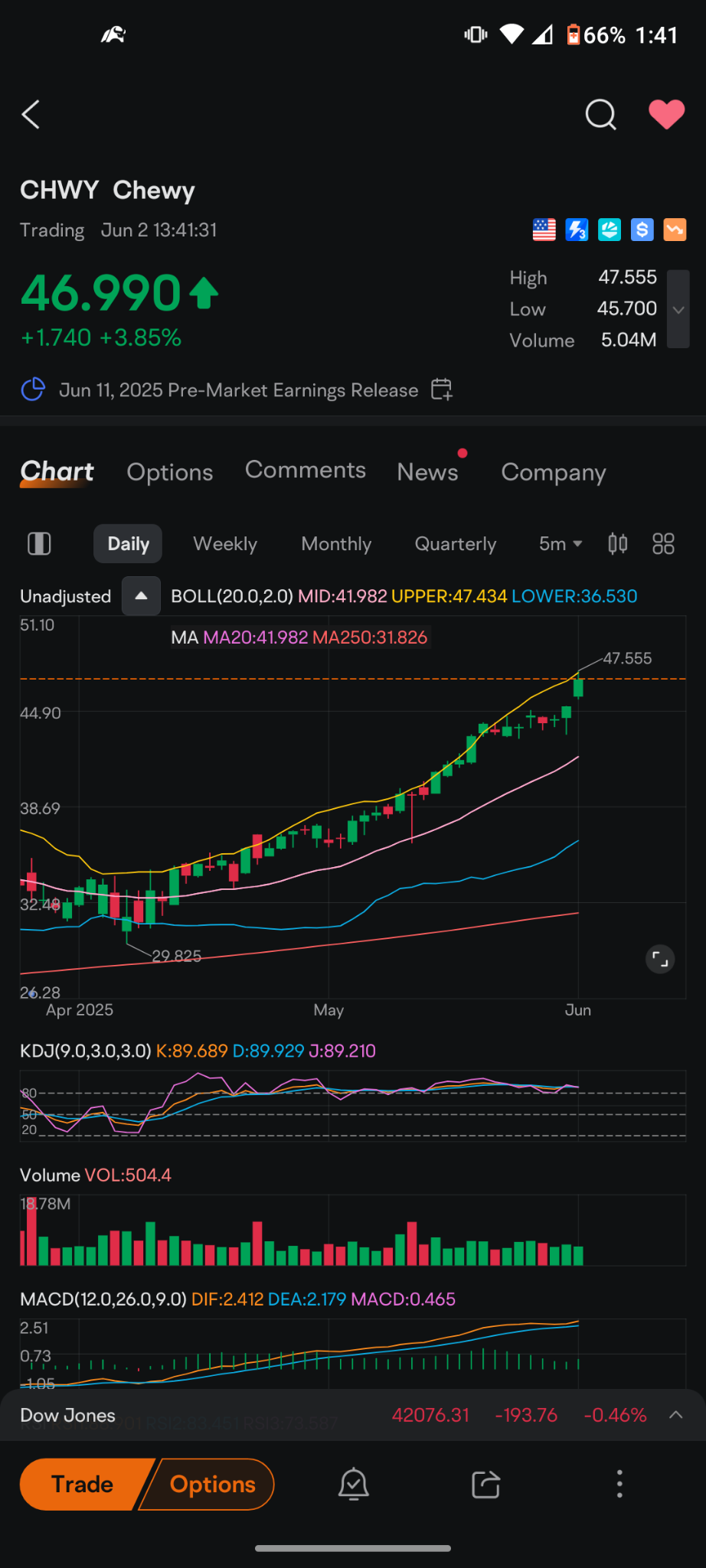
Task: Expand the Dow Jones bar chevron
Action: coord(675,1415)
